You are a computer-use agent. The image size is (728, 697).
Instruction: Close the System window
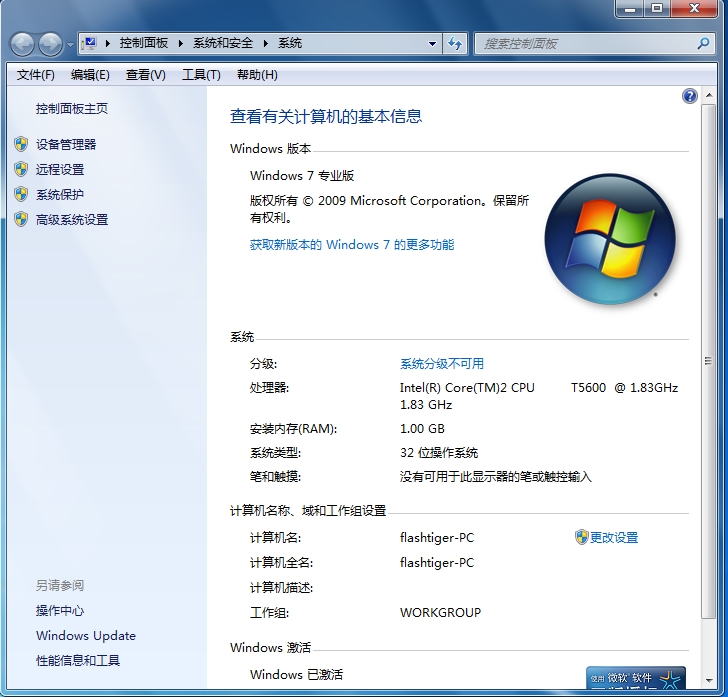click(x=694, y=9)
